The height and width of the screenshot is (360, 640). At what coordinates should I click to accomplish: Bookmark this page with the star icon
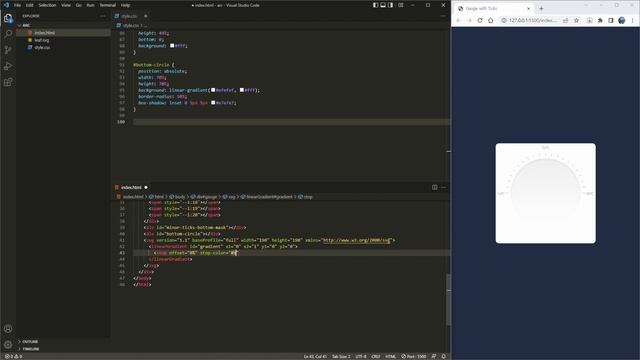[x=576, y=20]
